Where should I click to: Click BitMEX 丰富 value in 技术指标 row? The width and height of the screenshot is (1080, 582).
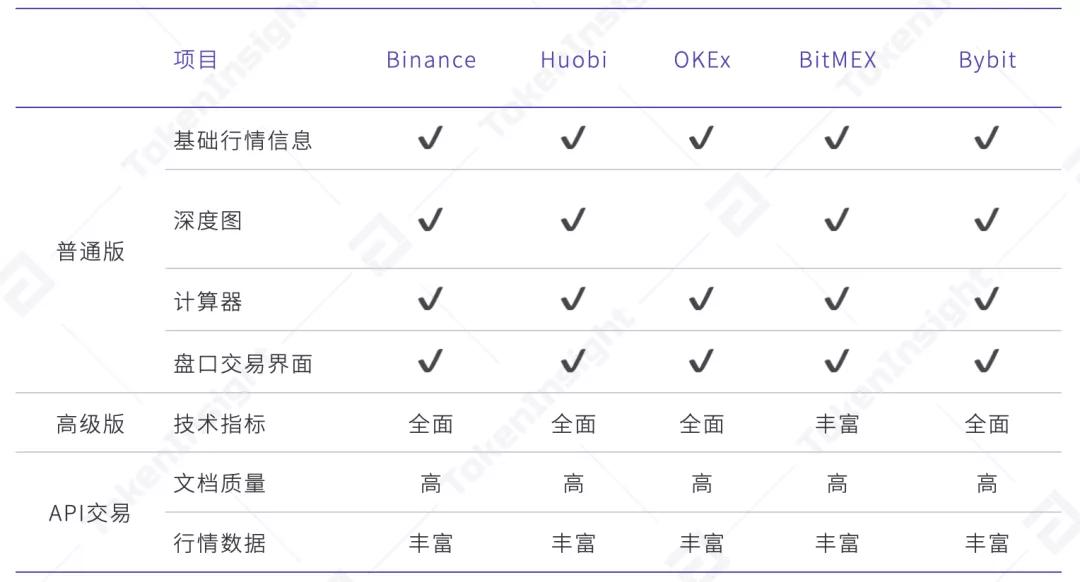tap(837, 424)
